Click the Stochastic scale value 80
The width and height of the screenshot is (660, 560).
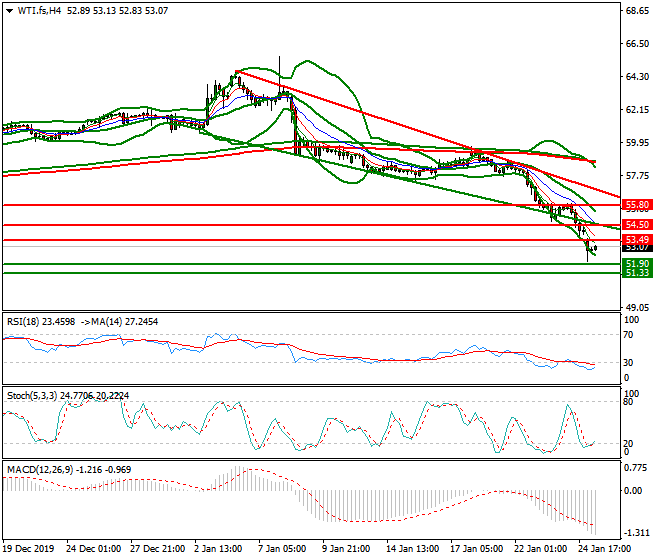click(628, 402)
